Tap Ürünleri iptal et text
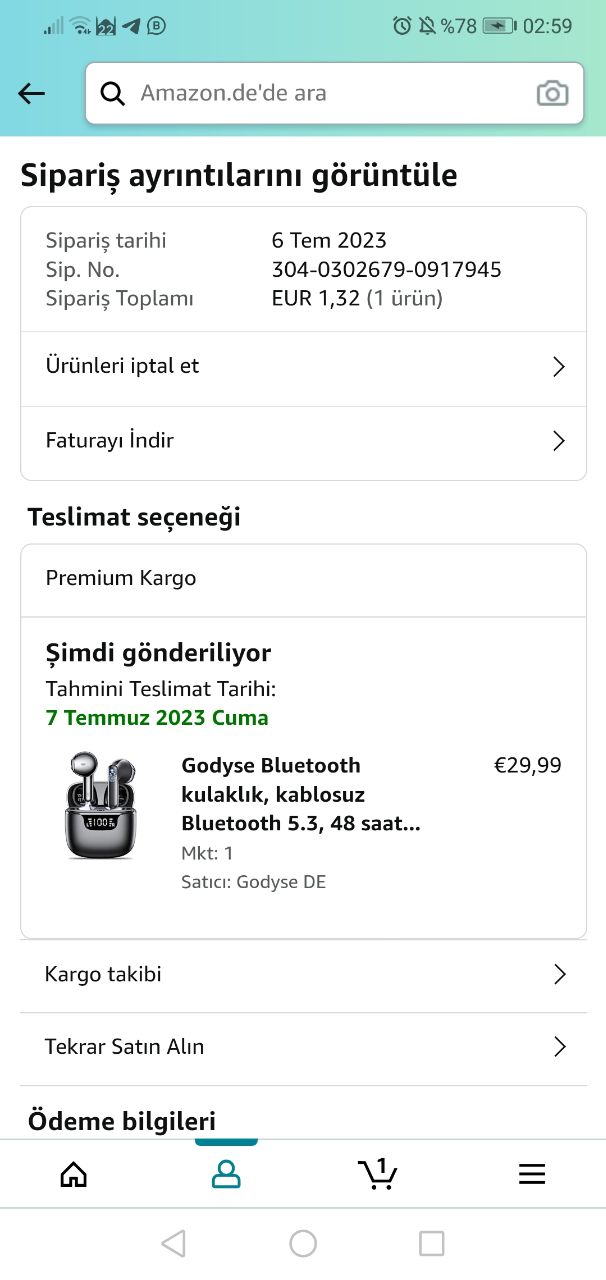Image resolution: width=606 pixels, height=1280 pixels. (x=122, y=366)
